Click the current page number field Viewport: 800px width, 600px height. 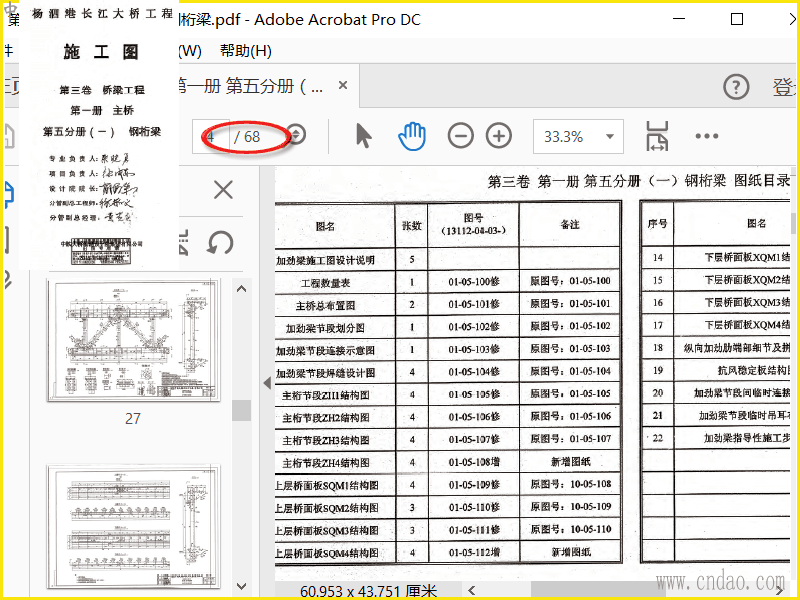[x=211, y=136]
